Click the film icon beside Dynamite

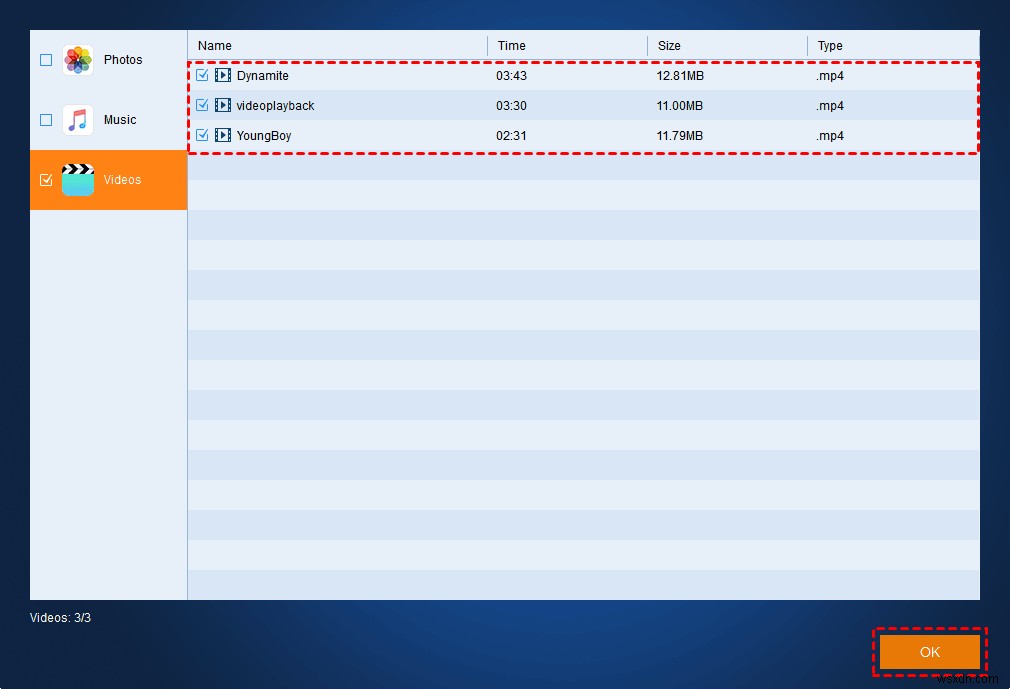(223, 76)
